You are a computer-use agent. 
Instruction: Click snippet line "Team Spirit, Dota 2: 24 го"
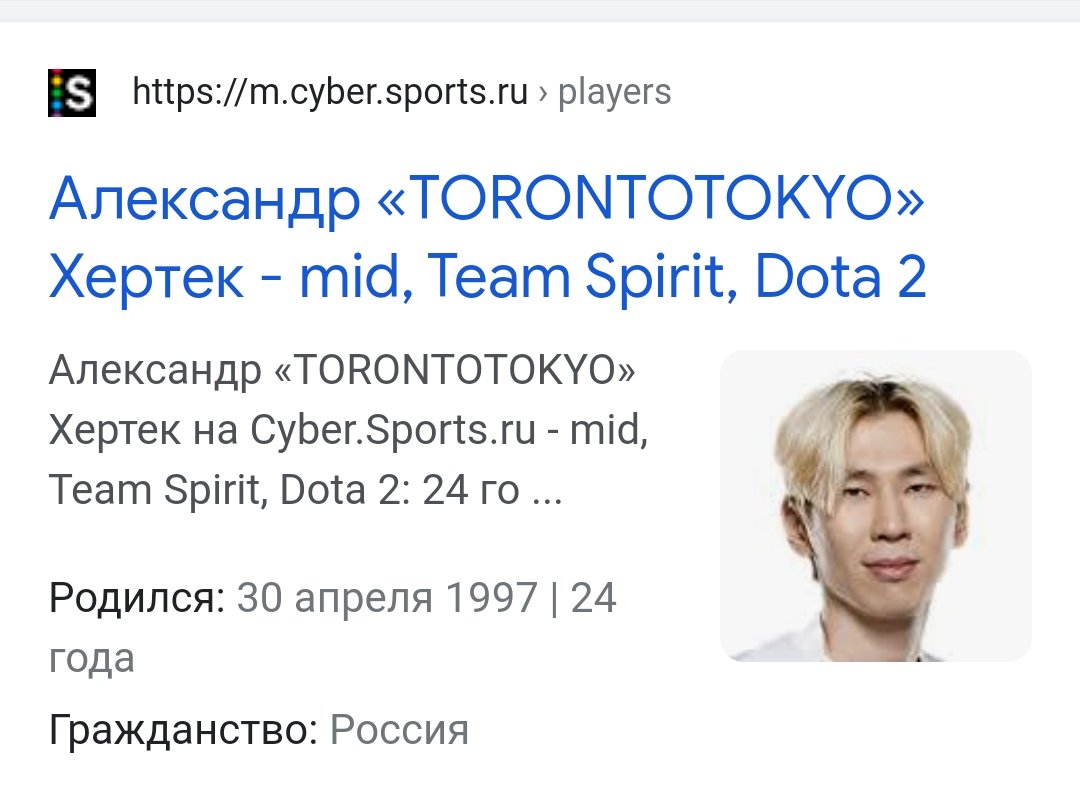[x=284, y=490]
